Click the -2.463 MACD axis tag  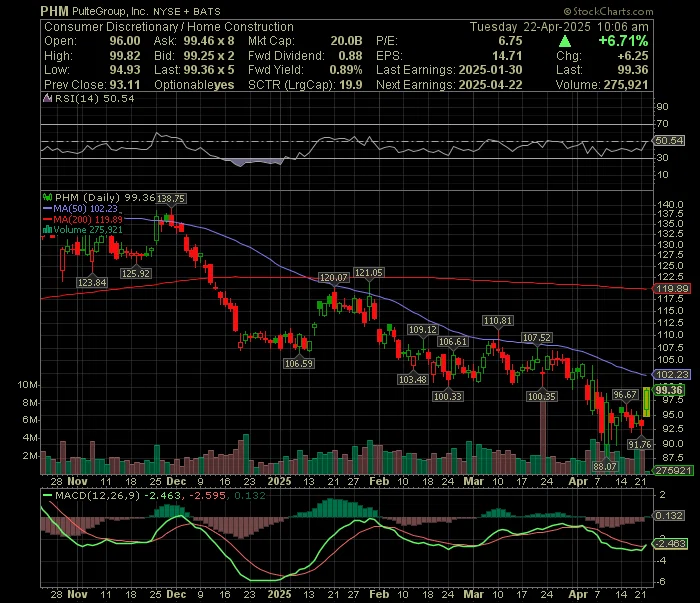click(670, 543)
